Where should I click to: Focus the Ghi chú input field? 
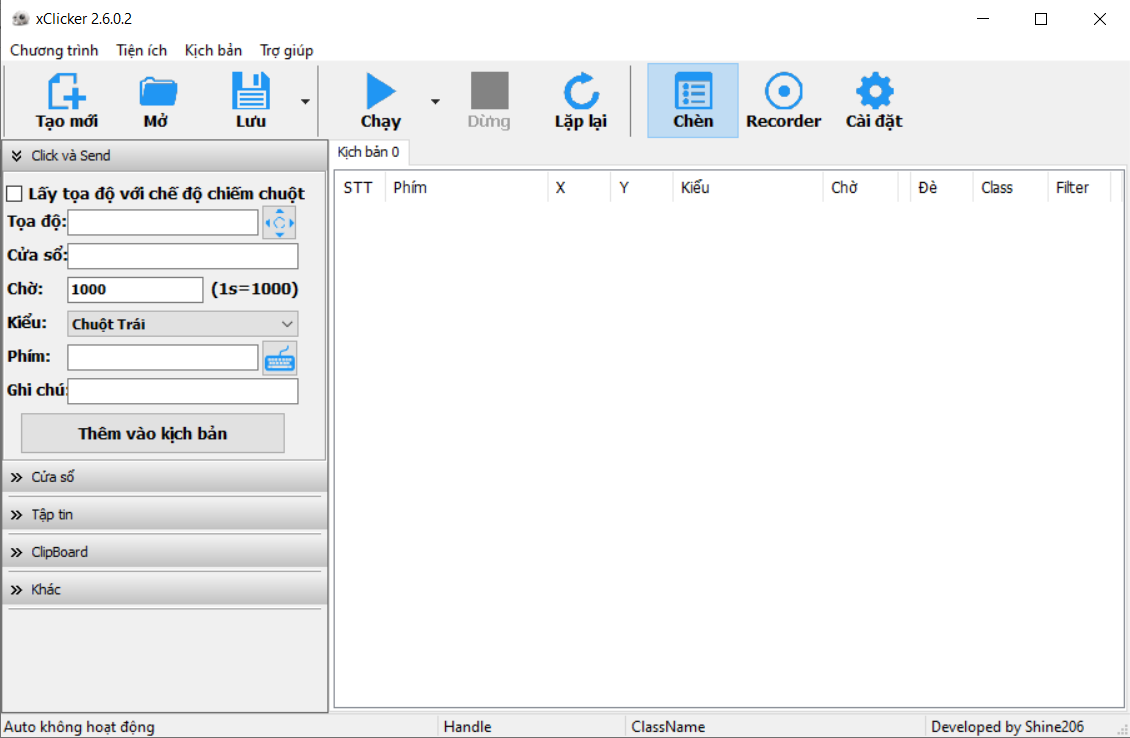click(x=183, y=391)
